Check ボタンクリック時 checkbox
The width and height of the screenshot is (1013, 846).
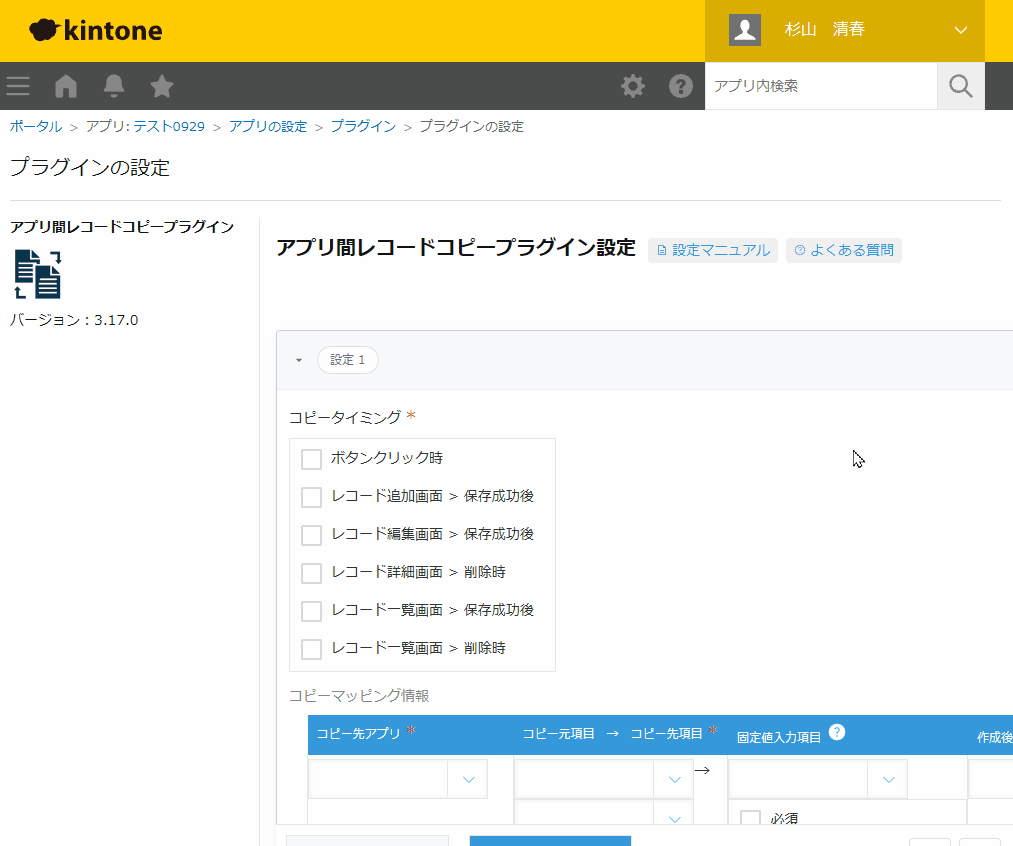311,459
